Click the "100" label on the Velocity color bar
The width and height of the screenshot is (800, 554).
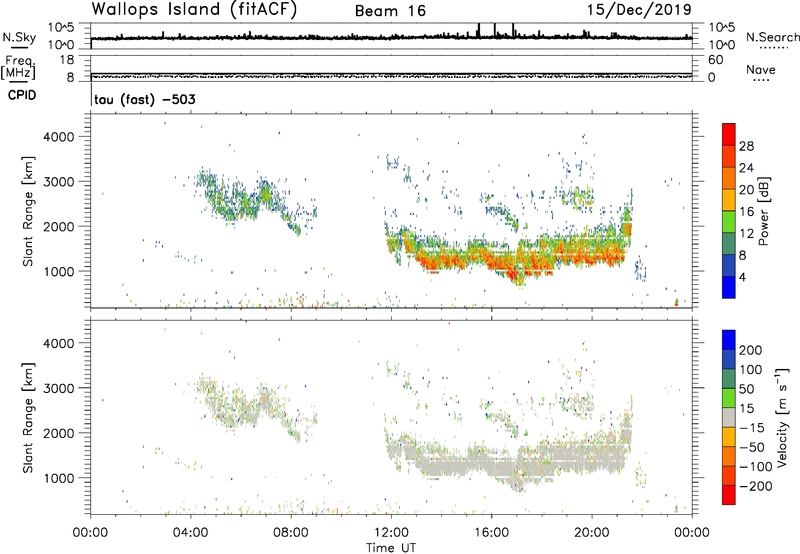pos(751,370)
